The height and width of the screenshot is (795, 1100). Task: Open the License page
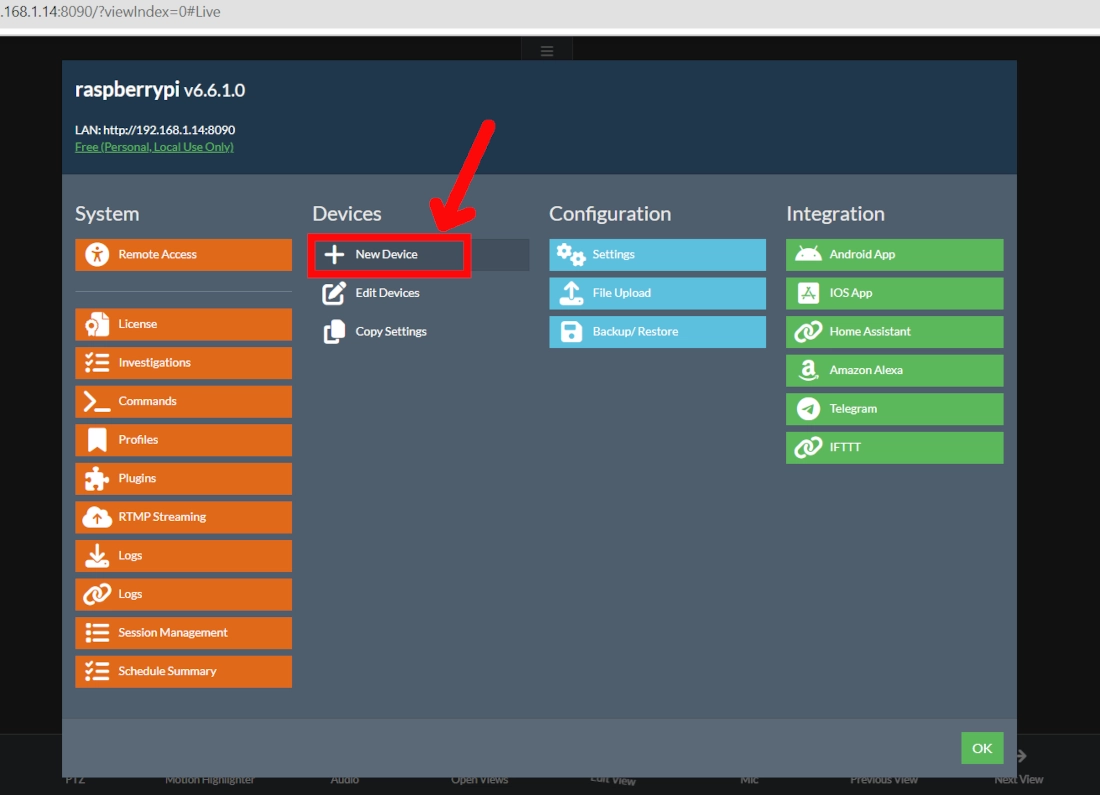(183, 324)
